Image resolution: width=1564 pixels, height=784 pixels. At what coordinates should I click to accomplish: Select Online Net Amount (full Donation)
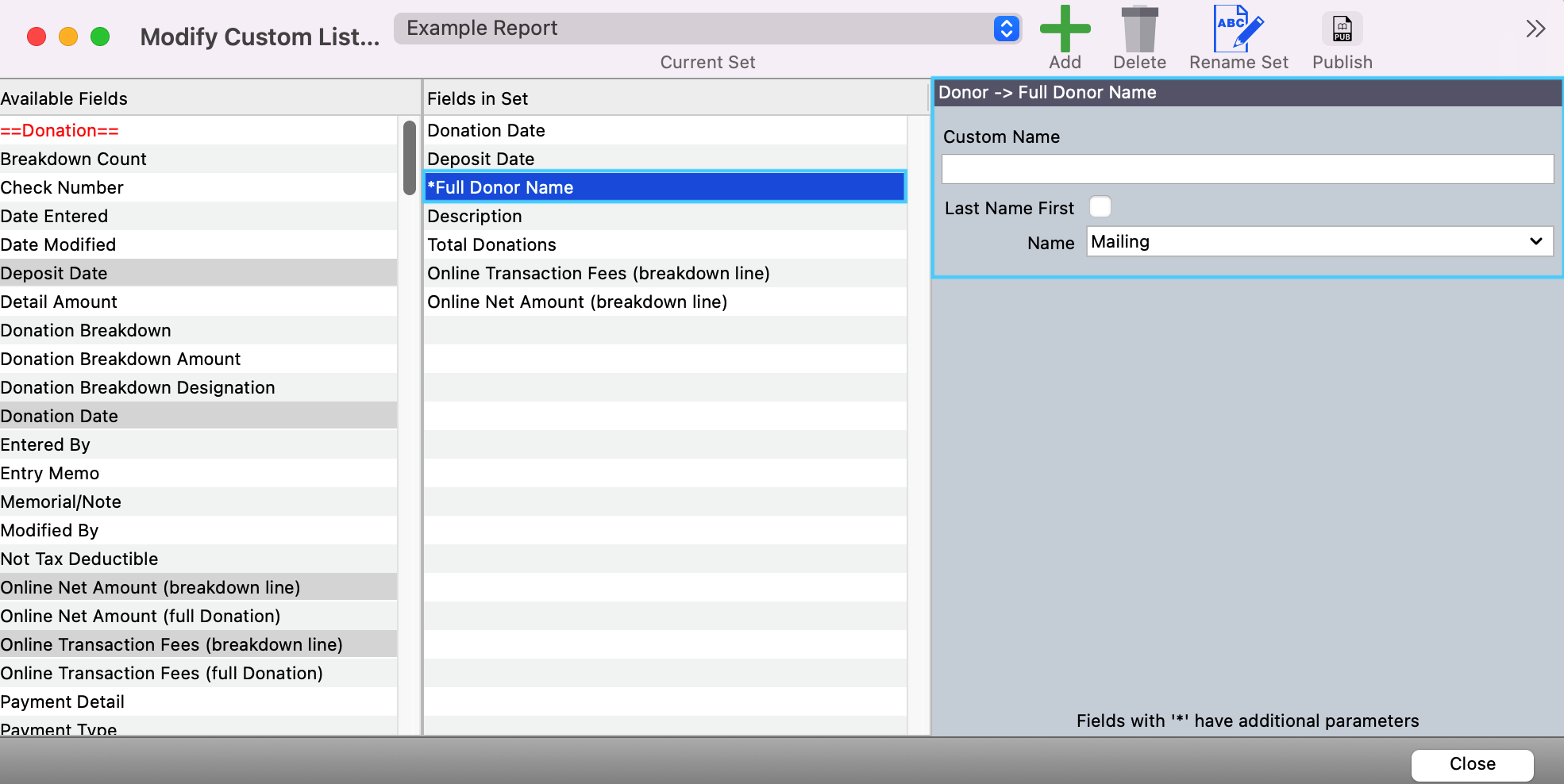tap(141, 616)
